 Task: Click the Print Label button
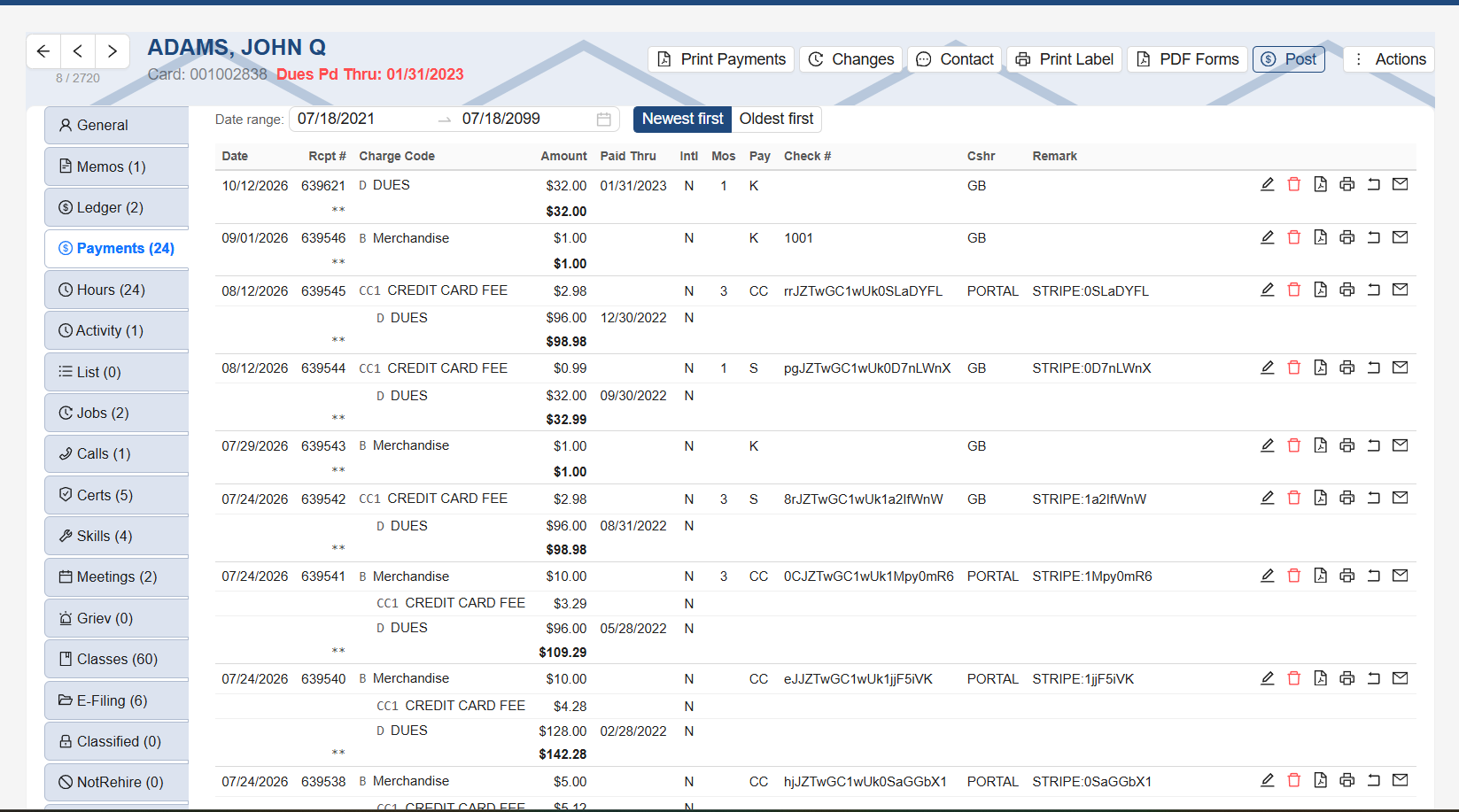[x=1064, y=59]
